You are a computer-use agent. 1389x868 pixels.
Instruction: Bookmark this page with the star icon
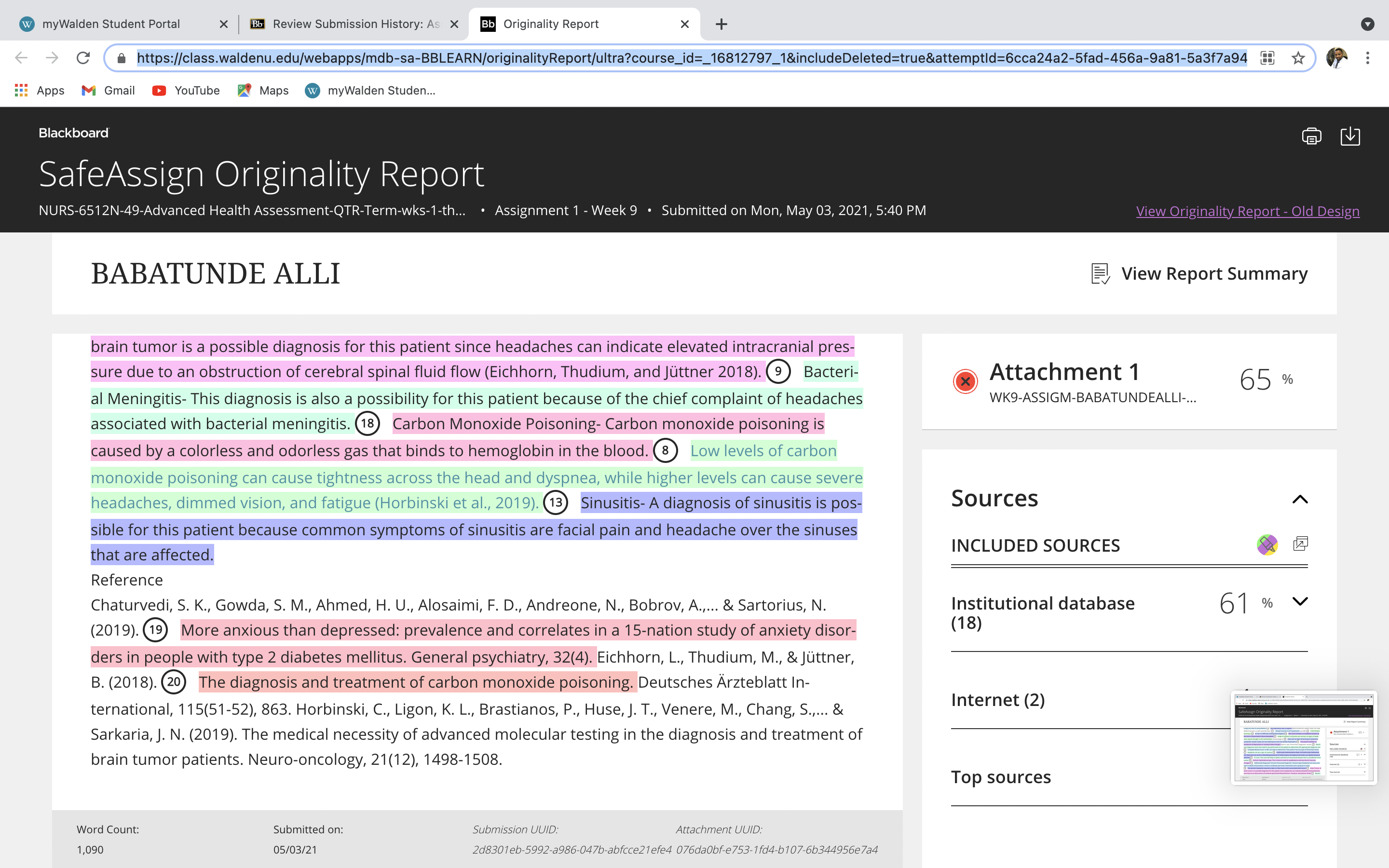pyautogui.click(x=1298, y=58)
